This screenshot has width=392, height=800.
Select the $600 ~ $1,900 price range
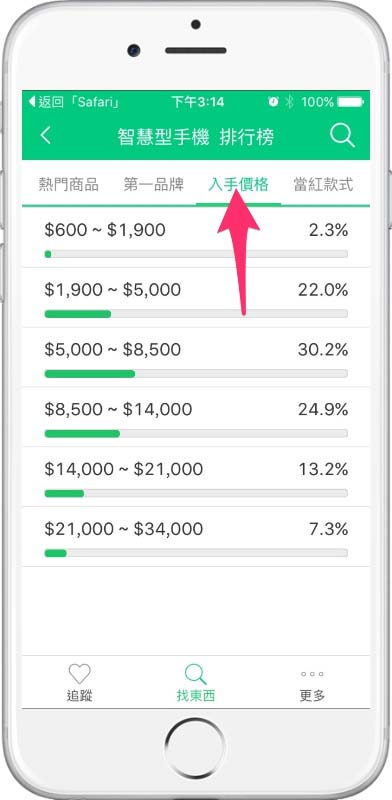196,238
